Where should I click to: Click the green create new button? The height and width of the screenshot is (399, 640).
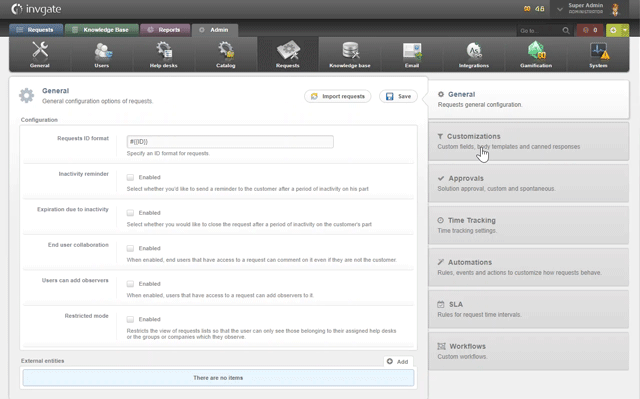click(x=613, y=30)
